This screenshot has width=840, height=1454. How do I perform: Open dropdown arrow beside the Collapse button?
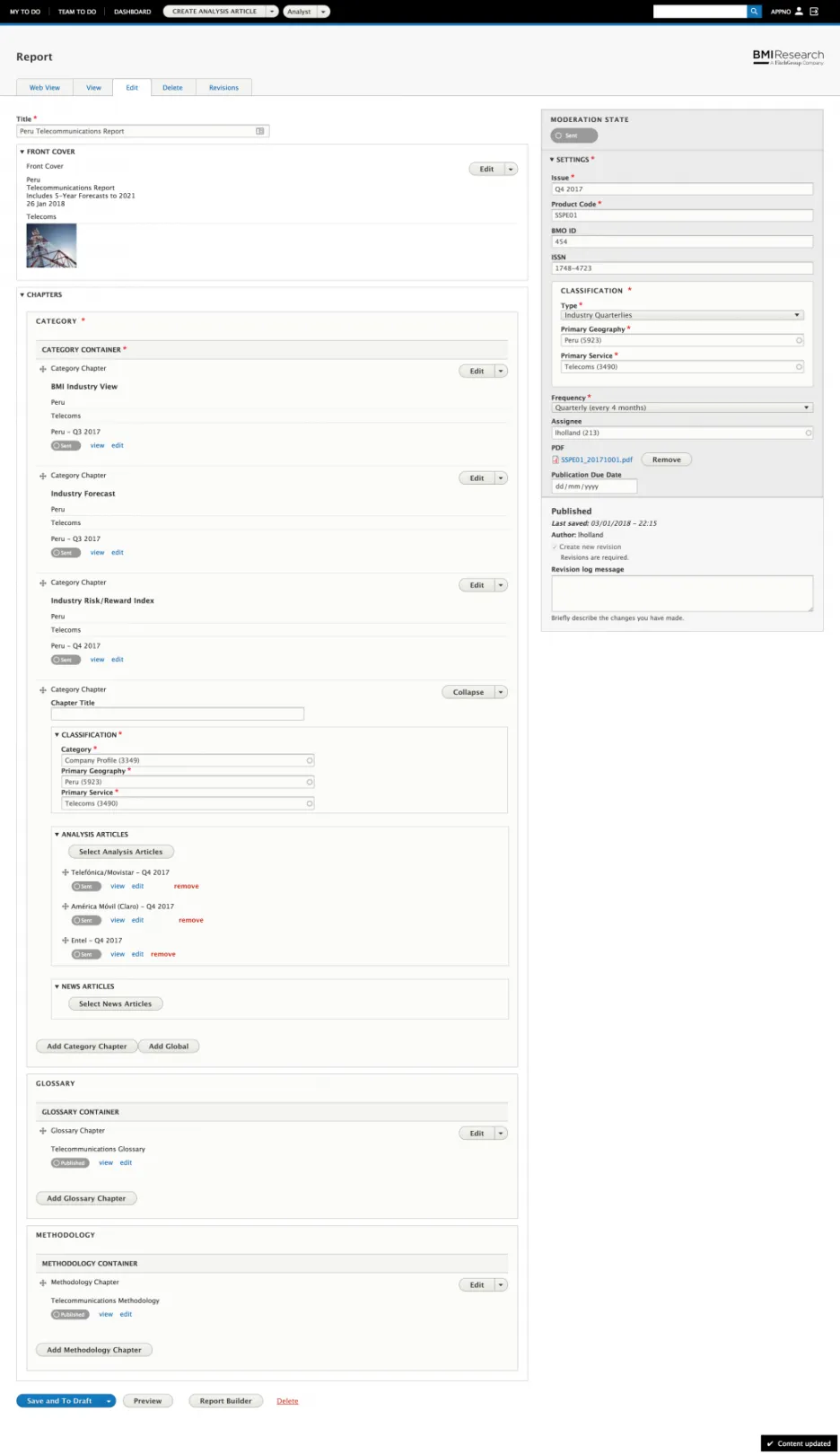(x=501, y=692)
